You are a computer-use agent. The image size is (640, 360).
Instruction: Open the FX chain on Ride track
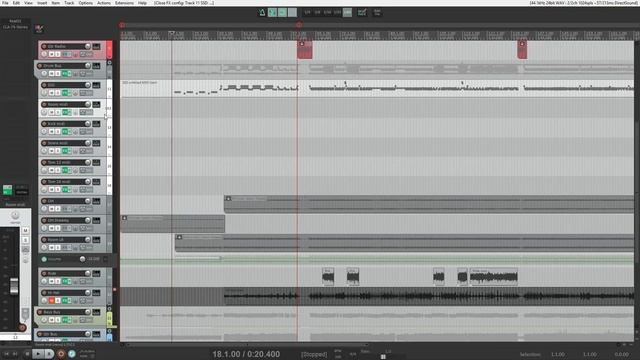tap(66, 281)
